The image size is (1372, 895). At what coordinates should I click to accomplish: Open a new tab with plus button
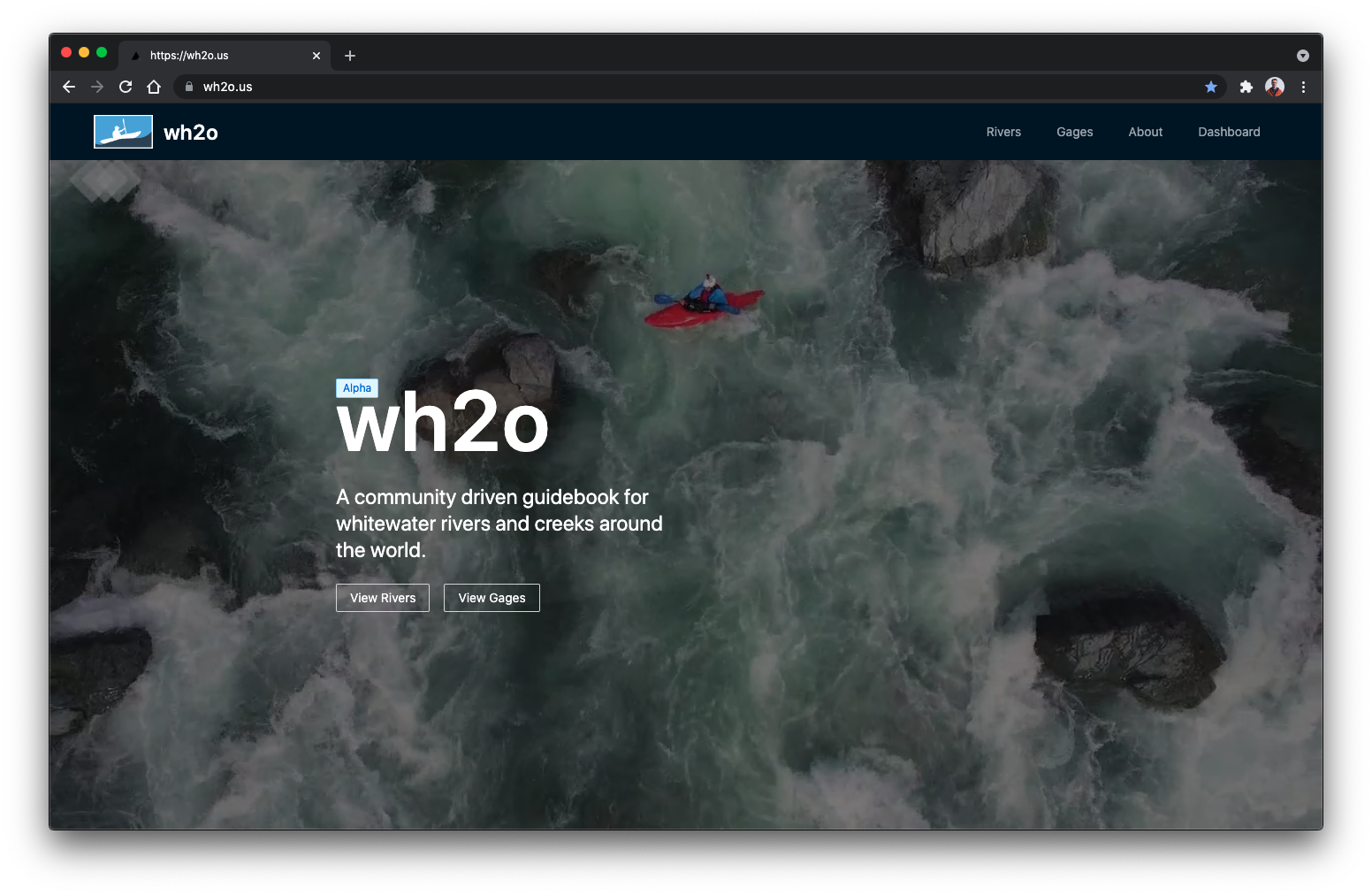[350, 56]
